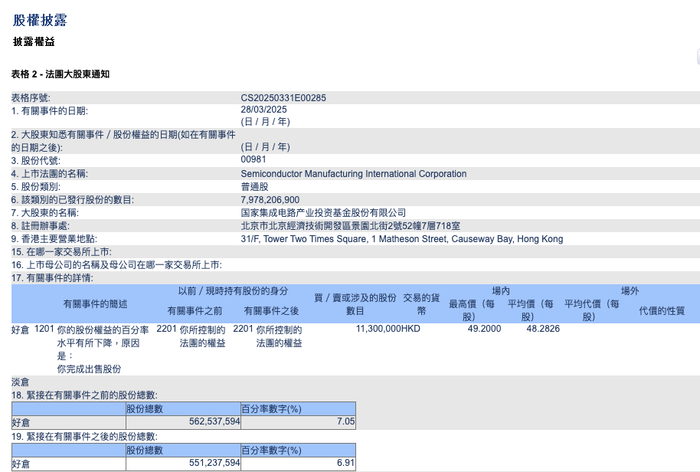Click the 有關事件之前 column header

[195, 311]
